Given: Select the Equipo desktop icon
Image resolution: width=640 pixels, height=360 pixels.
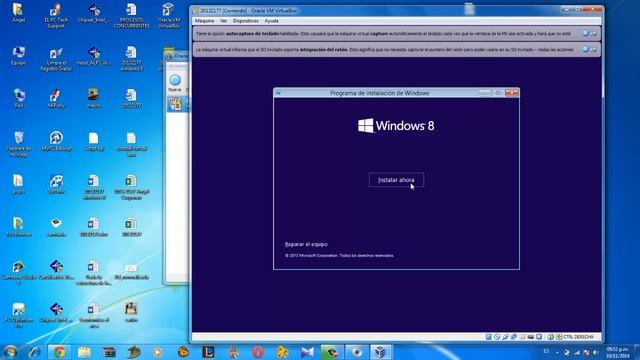Looking at the screenshot, I should (18, 56).
